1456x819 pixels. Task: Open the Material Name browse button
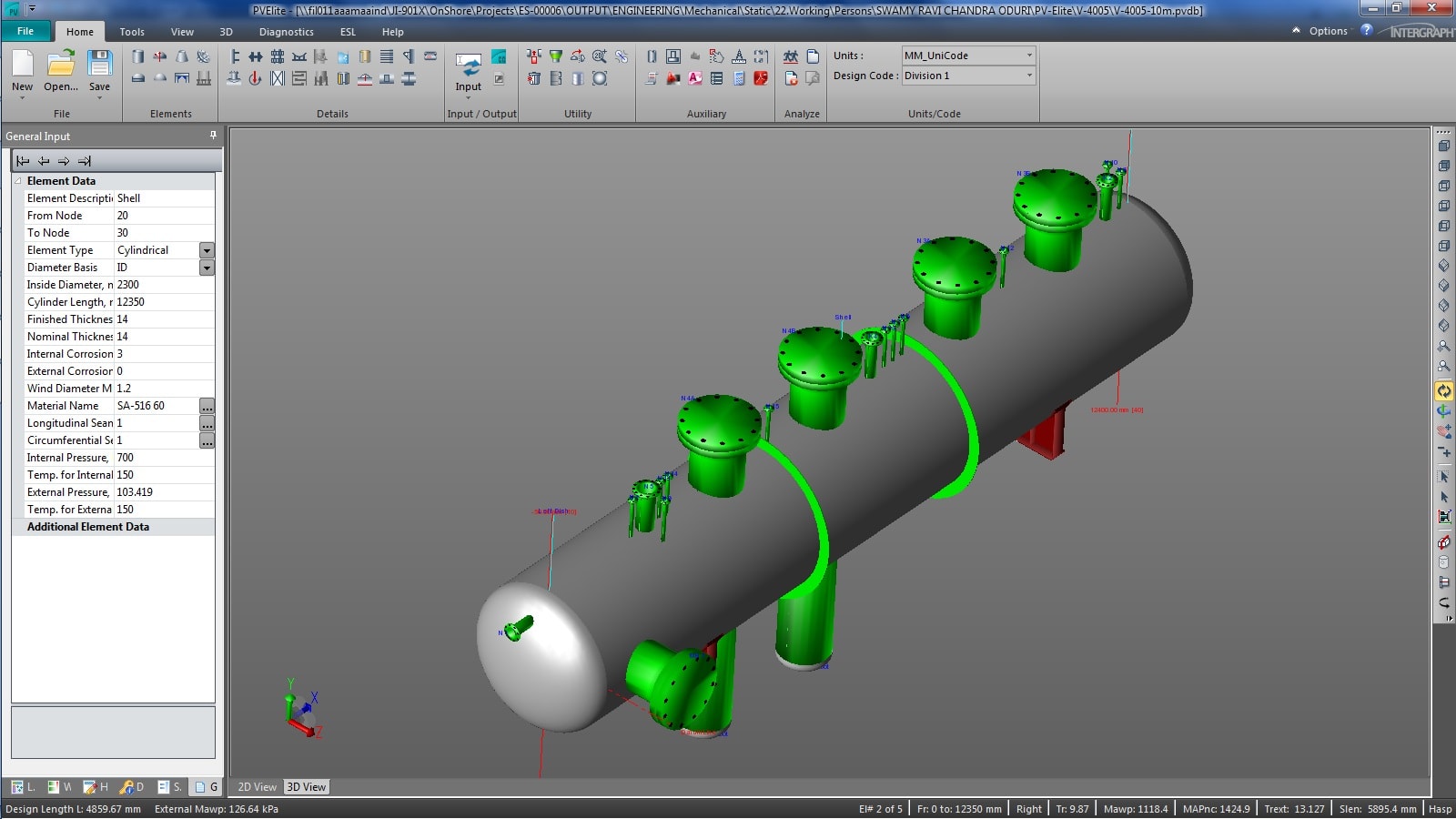(207, 406)
